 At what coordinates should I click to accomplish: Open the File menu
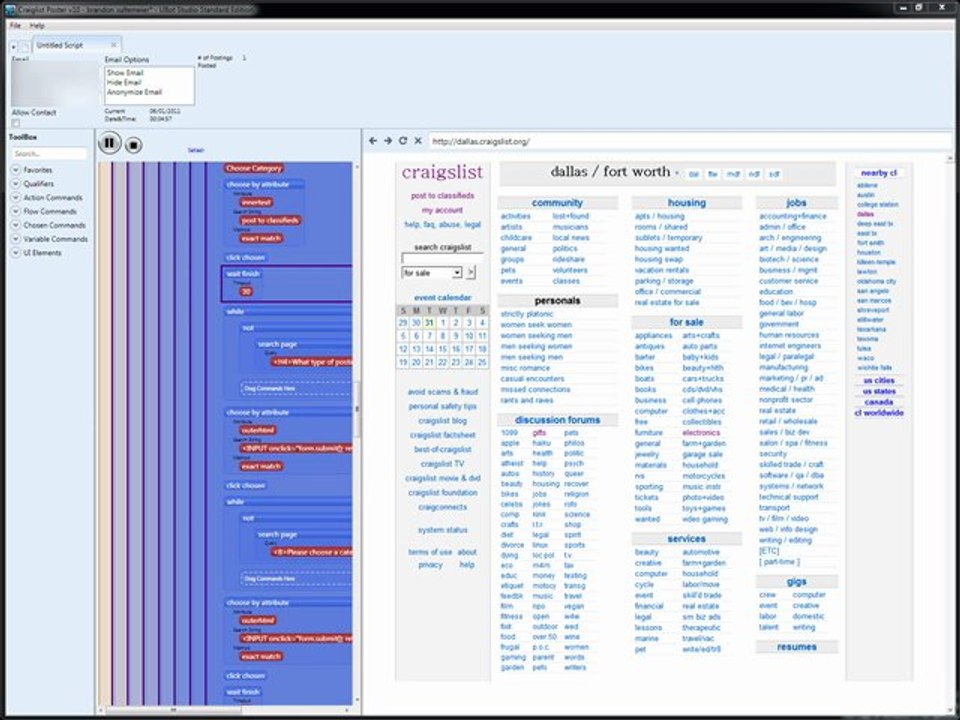pos(15,26)
